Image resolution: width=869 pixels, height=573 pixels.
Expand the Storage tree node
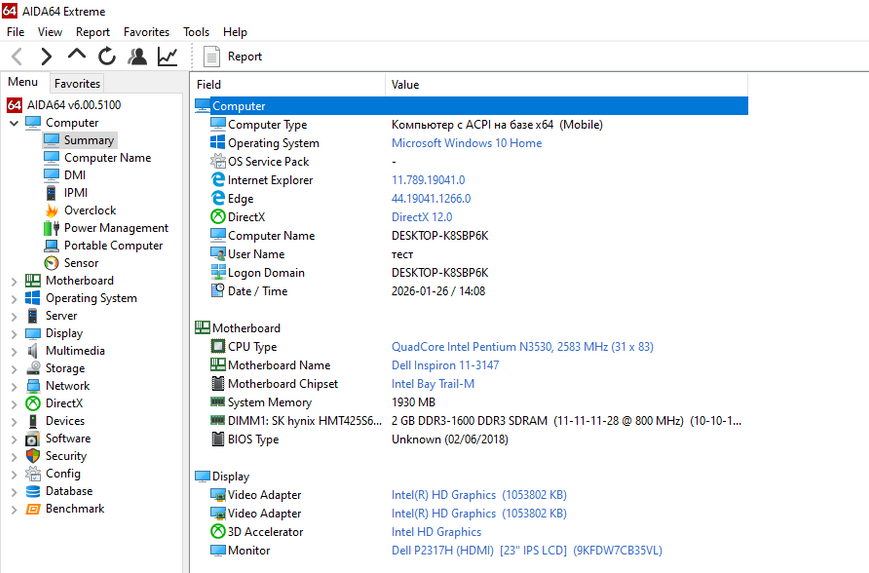pos(14,369)
